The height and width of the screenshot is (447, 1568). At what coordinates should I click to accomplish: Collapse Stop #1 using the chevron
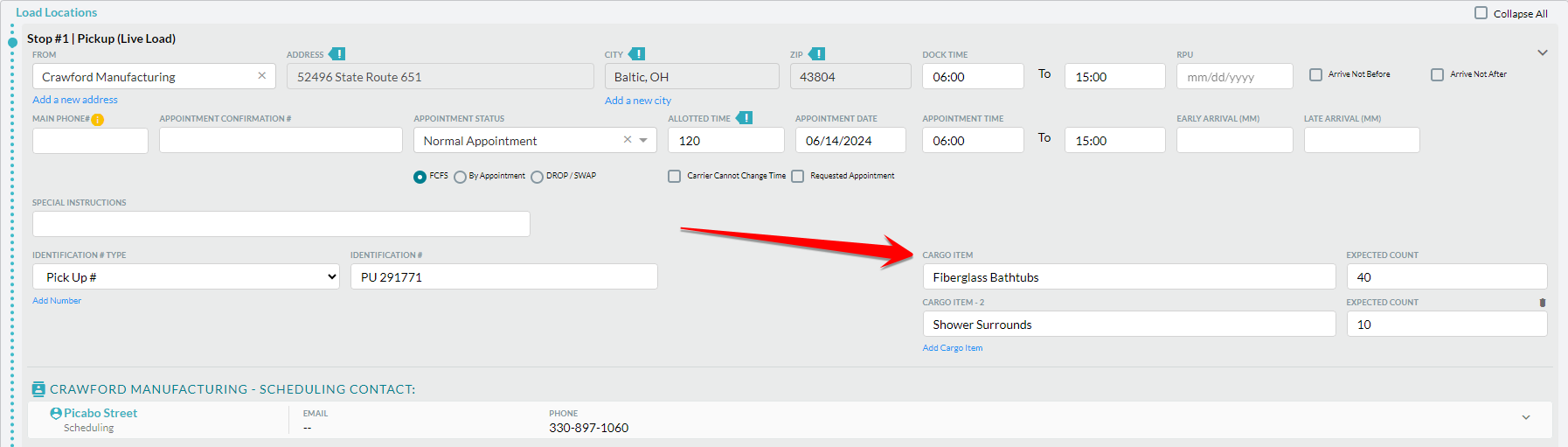tap(1543, 53)
